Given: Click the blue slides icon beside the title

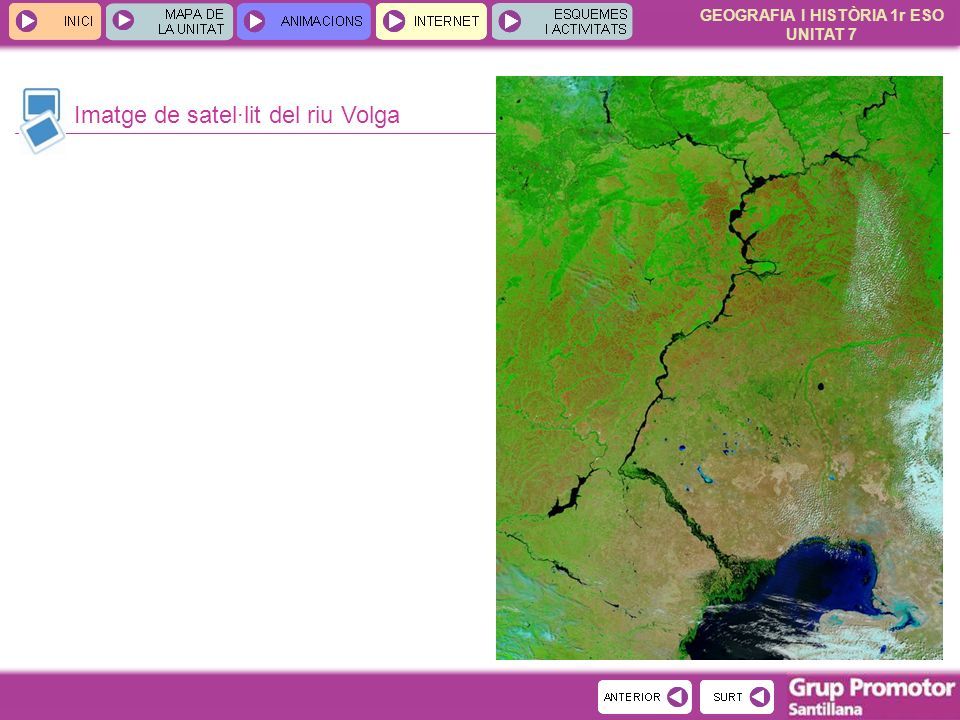Looking at the screenshot, I should pos(42,120).
